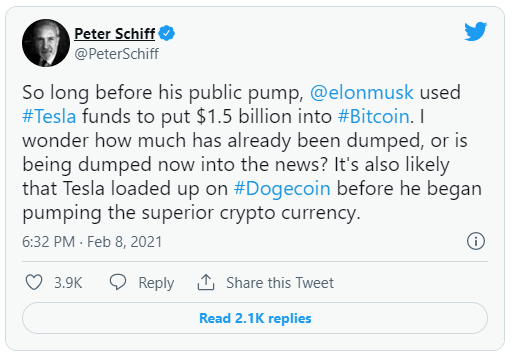The height and width of the screenshot is (361, 515).
Task: Click the Twitter bird logo
Action: point(476,31)
